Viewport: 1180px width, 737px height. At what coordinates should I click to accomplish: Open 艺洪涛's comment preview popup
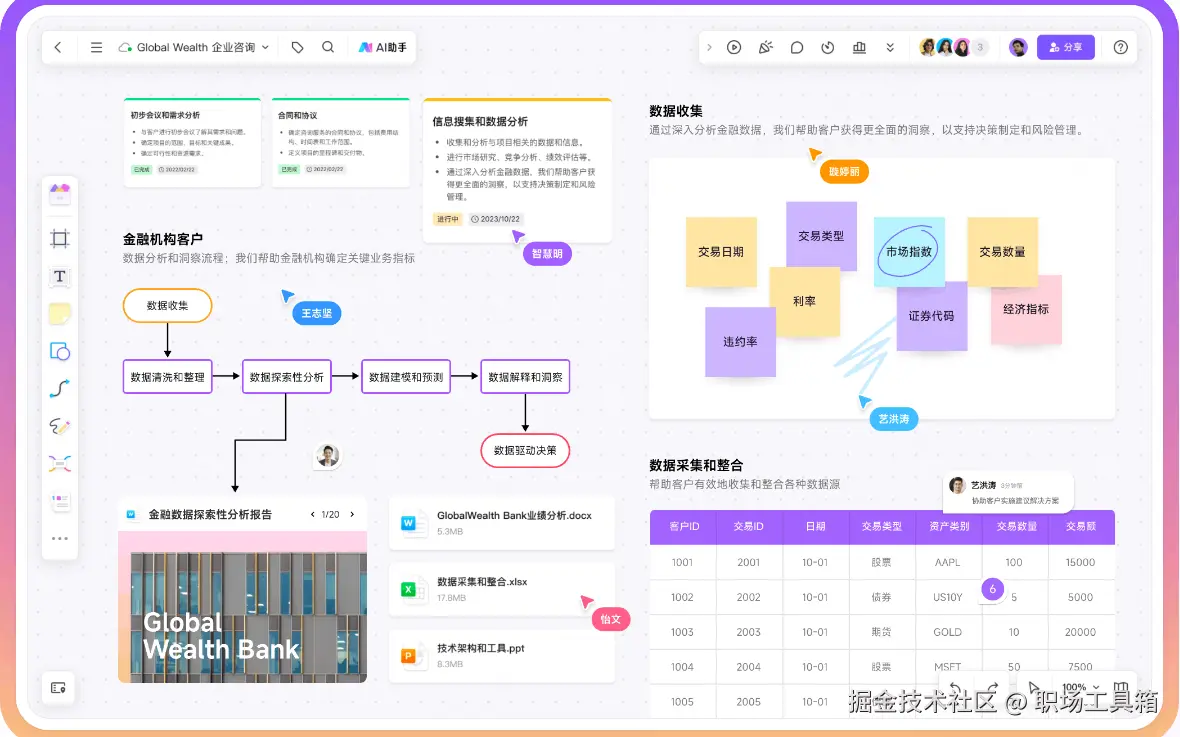(x=1008, y=492)
